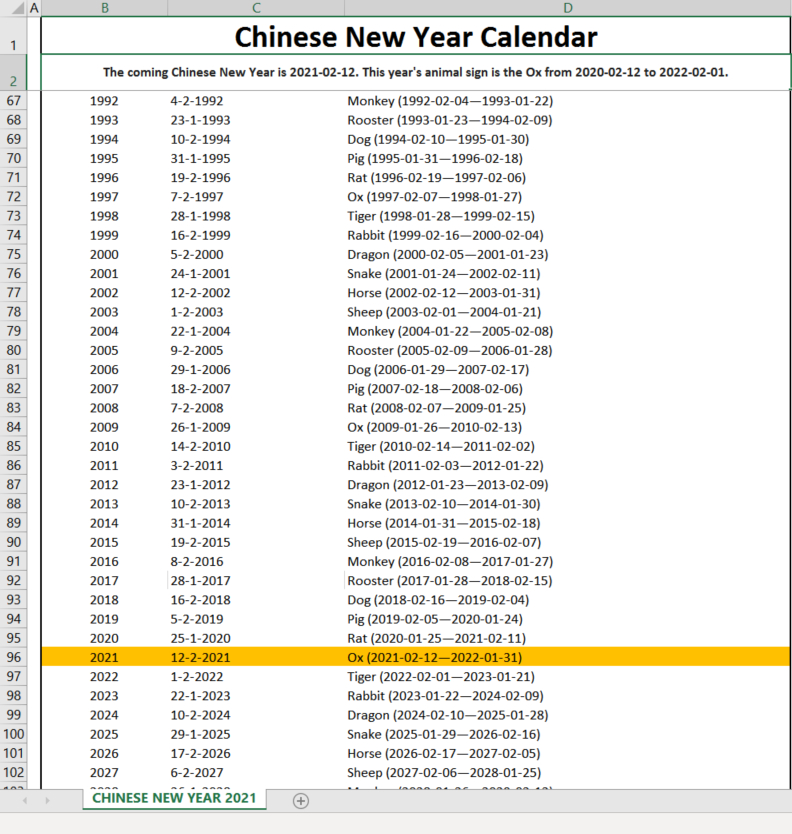Select cell Dog (2018-02-16—2019-02-04)
The image size is (792, 834).
click(x=568, y=599)
